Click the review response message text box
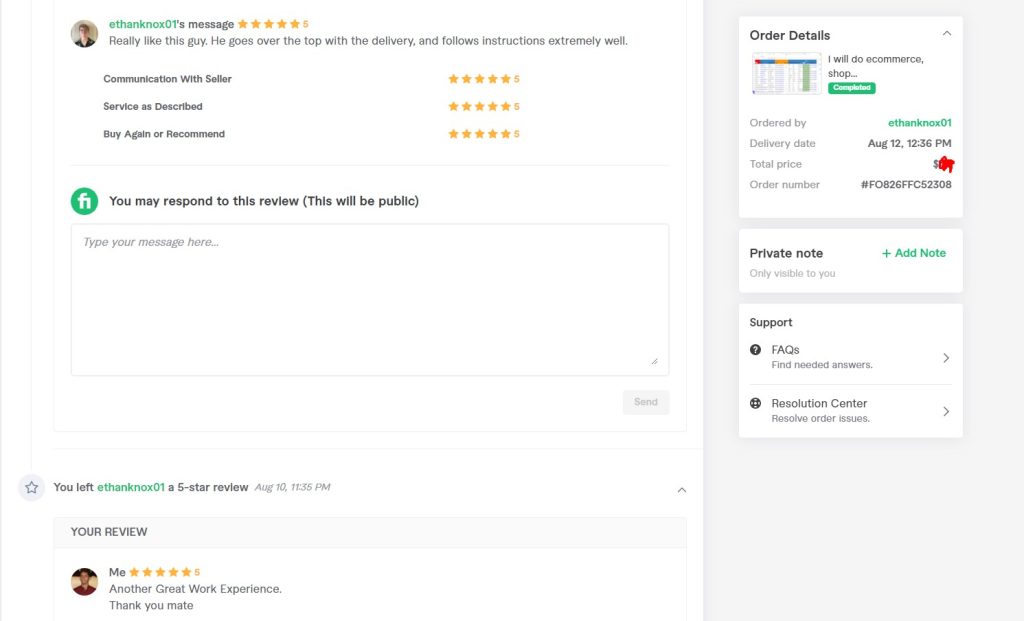 pos(370,300)
